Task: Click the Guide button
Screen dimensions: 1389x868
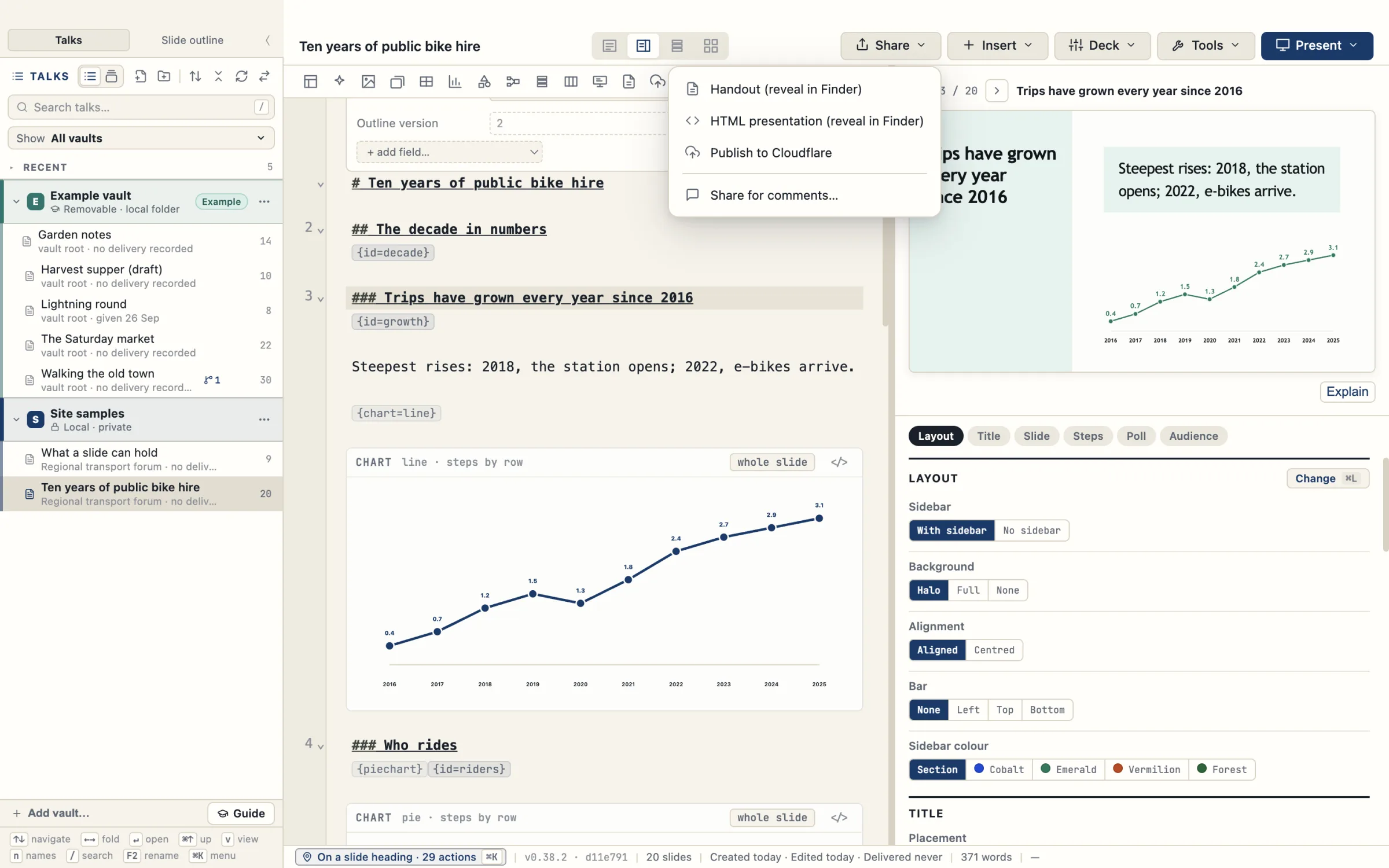Action: (x=241, y=813)
